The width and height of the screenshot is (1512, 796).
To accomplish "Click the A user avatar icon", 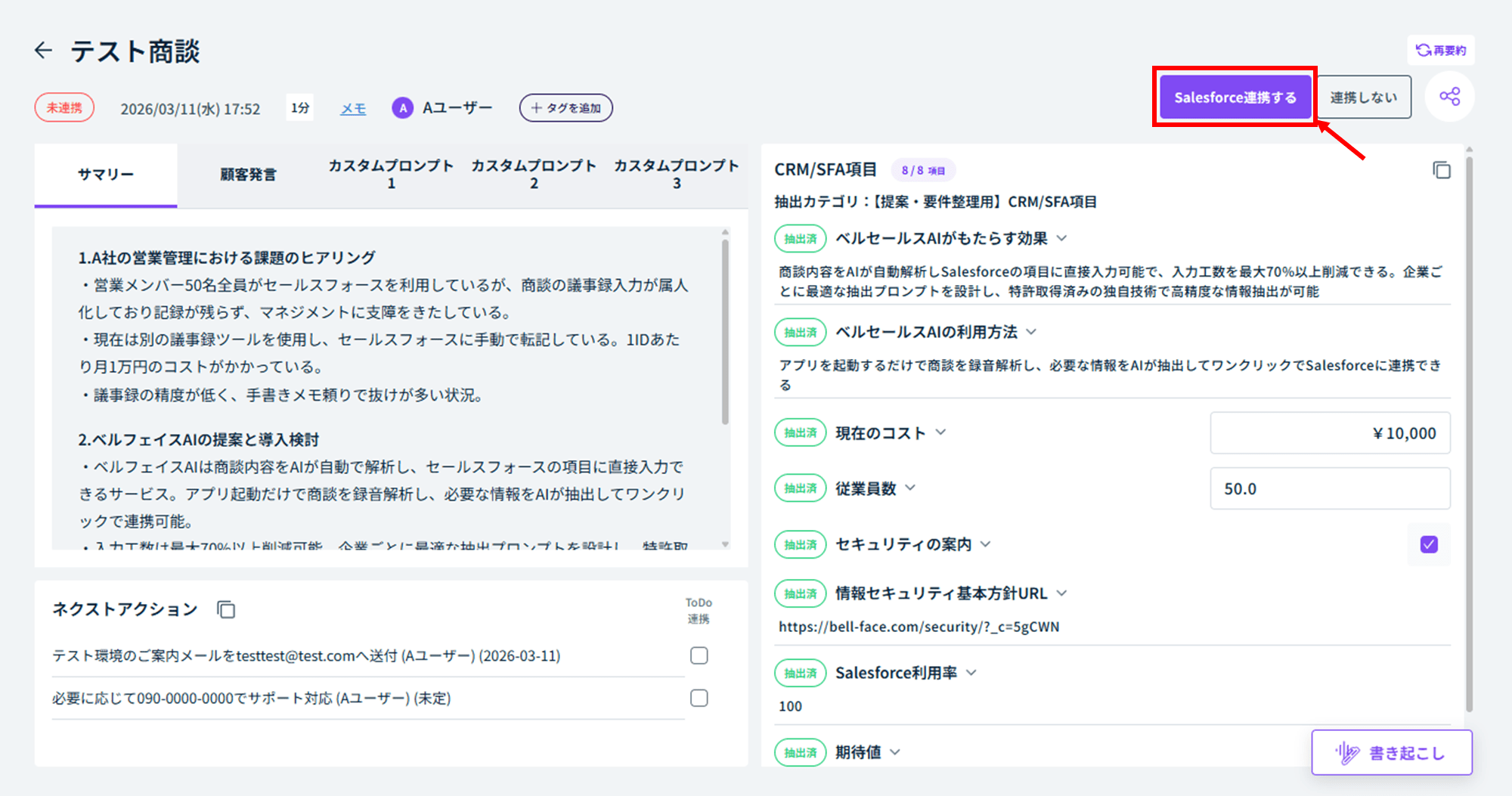I will coord(402,108).
